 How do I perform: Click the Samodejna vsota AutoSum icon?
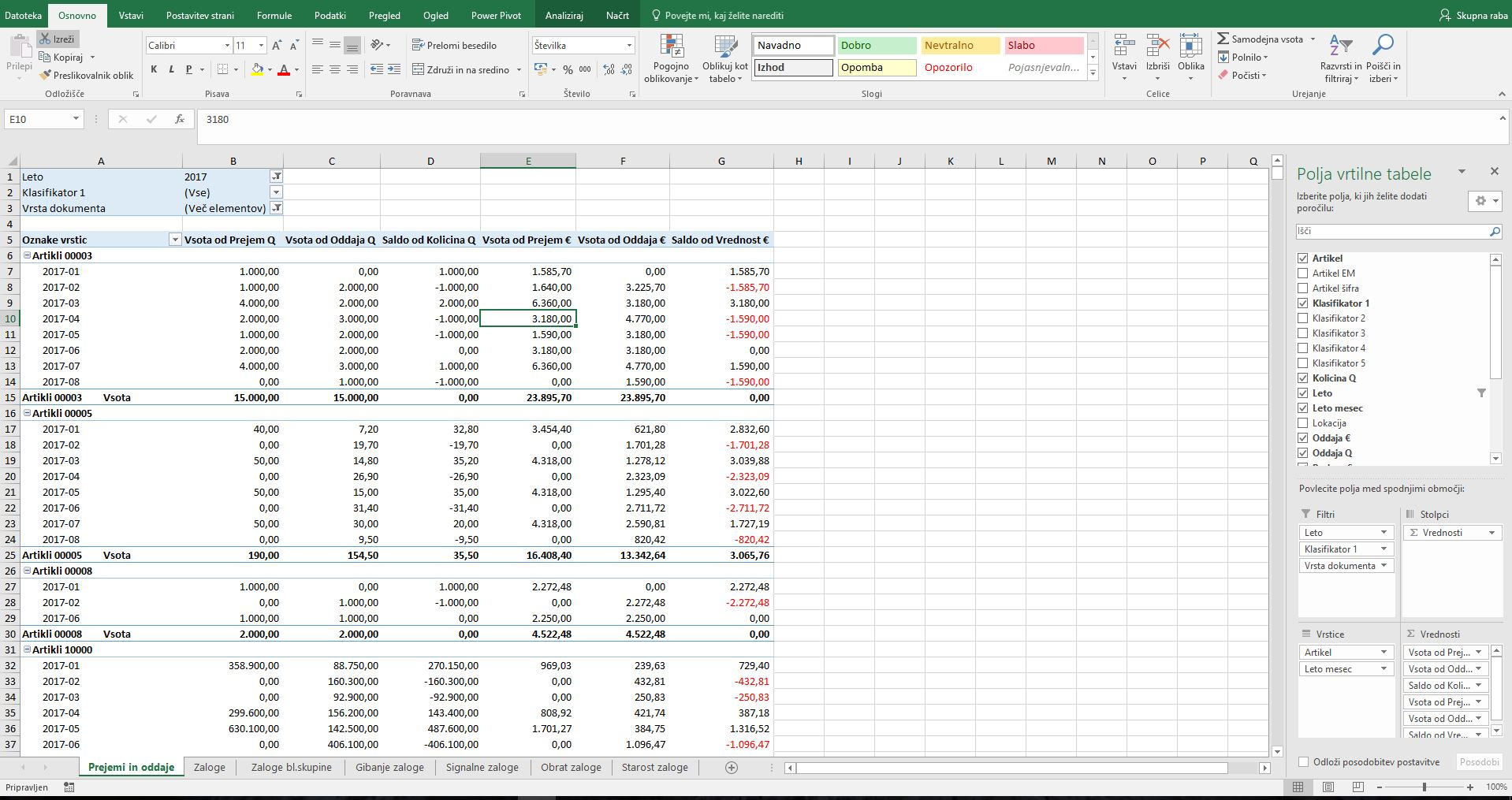point(1223,39)
